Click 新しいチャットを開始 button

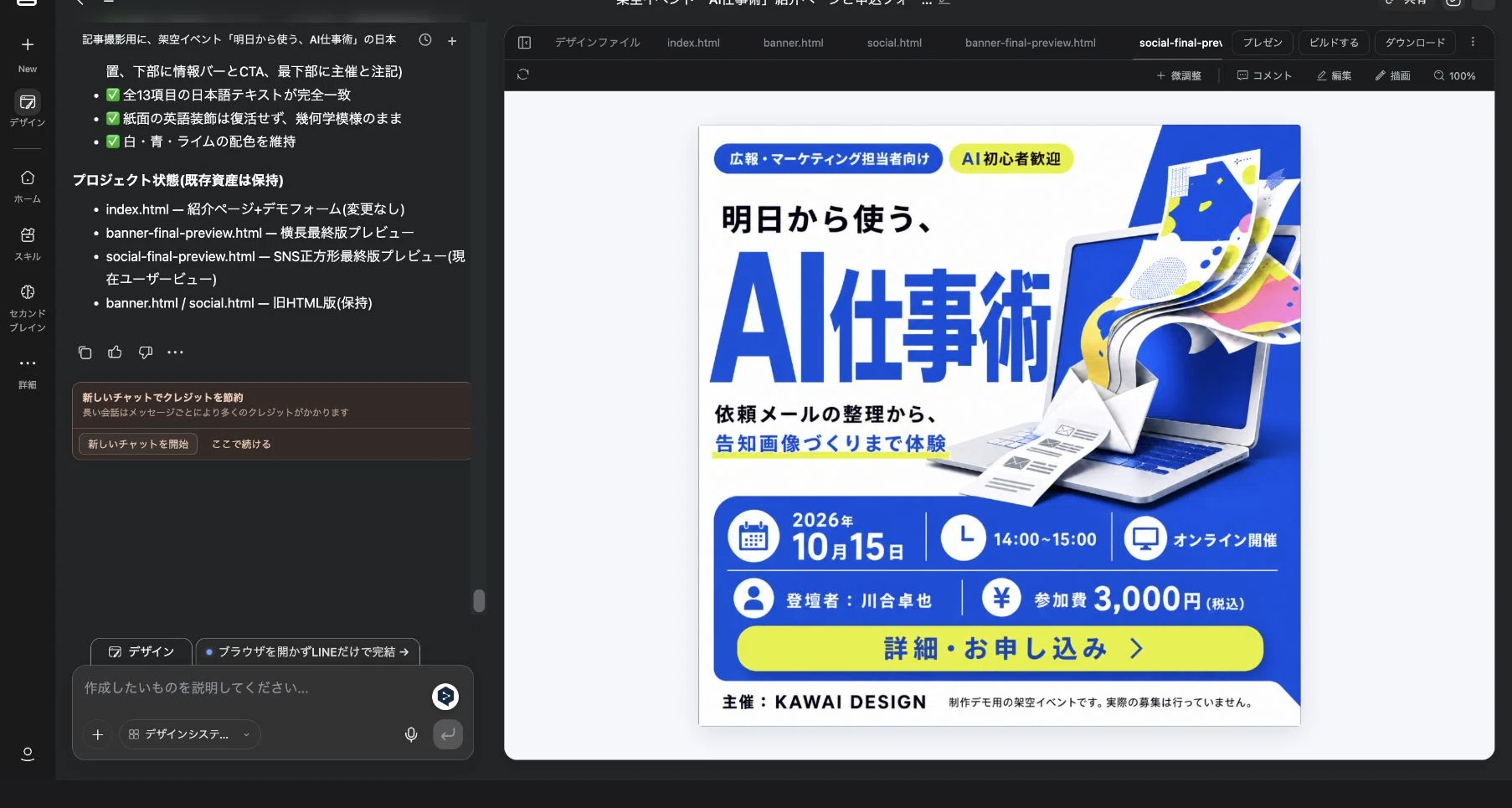pyautogui.click(x=138, y=444)
